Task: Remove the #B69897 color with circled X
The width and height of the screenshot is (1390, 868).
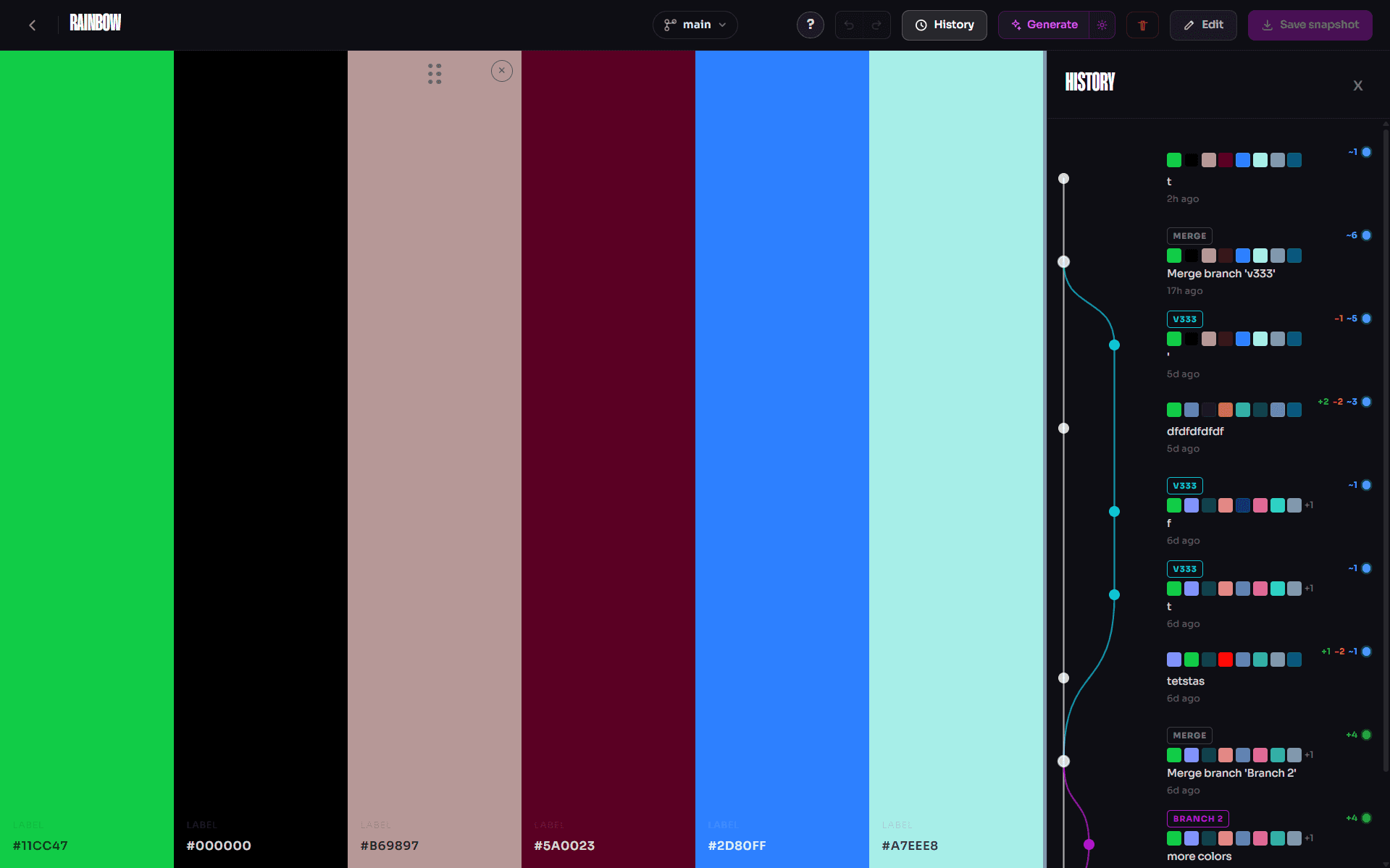Action: (x=502, y=71)
